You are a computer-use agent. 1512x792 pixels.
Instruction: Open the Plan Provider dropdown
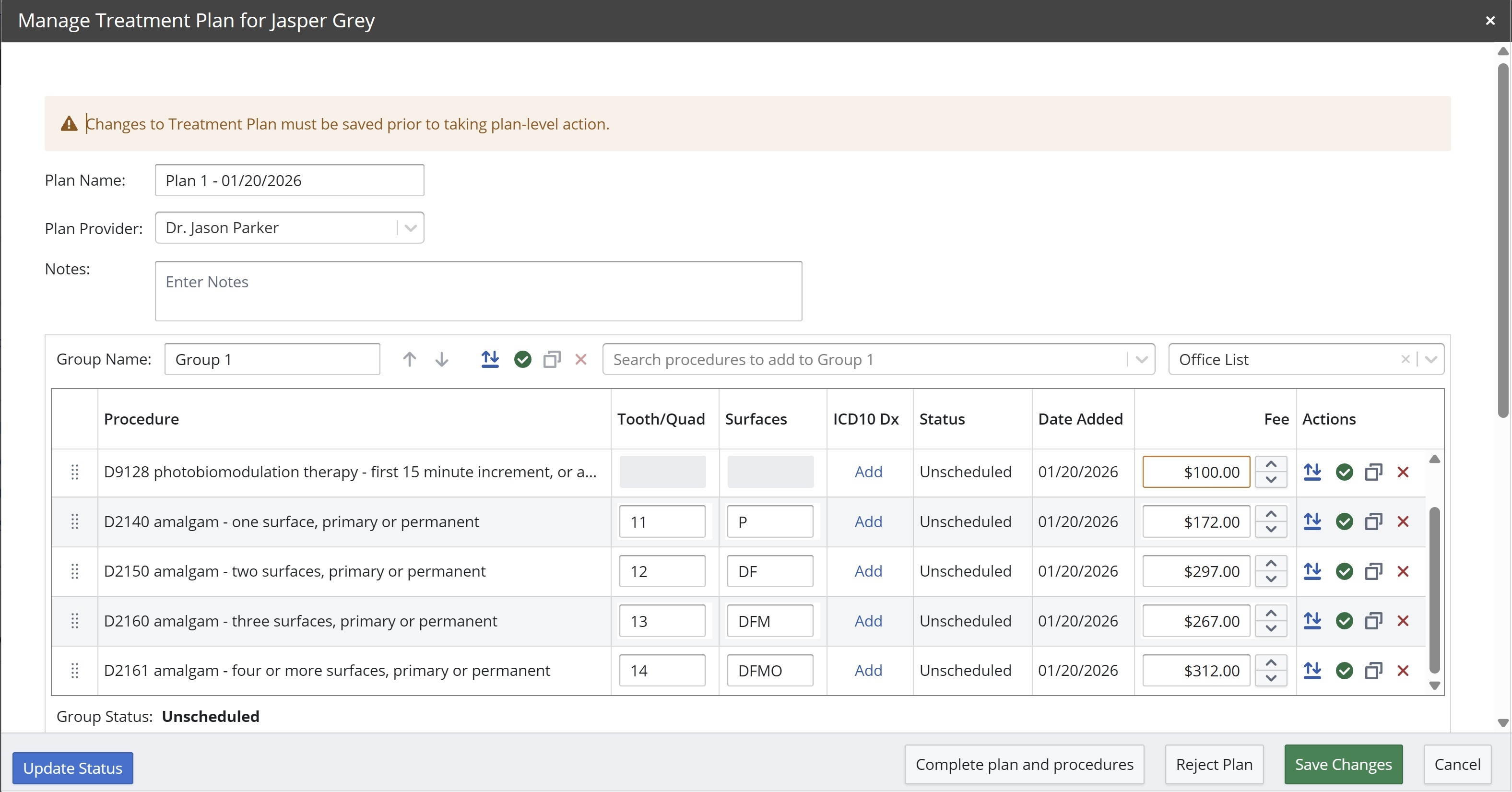pos(410,228)
